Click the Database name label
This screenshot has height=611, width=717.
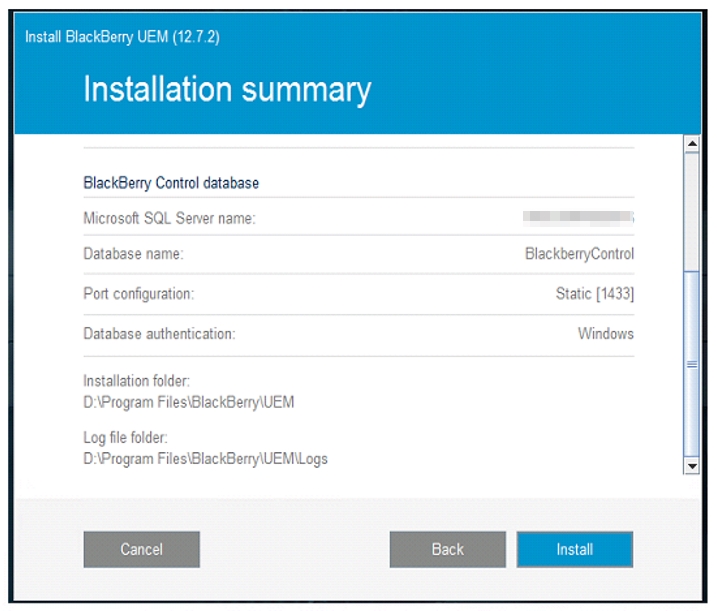coord(133,254)
